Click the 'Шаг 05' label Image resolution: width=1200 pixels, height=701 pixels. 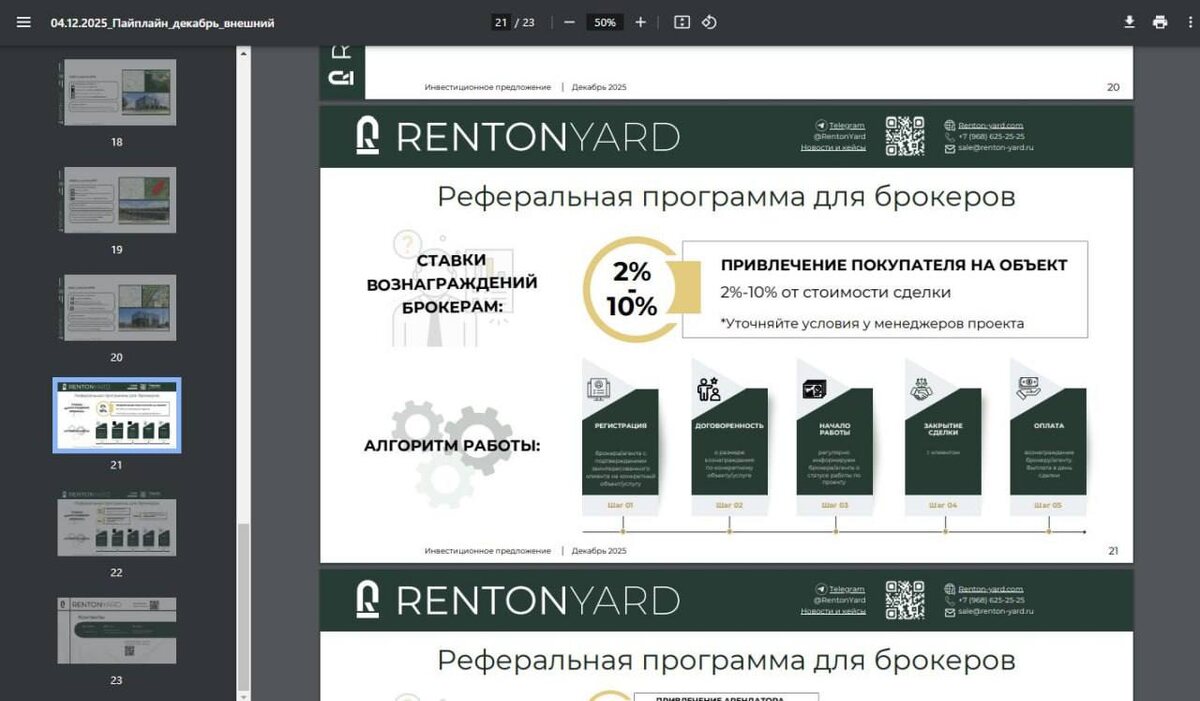tap(1048, 505)
